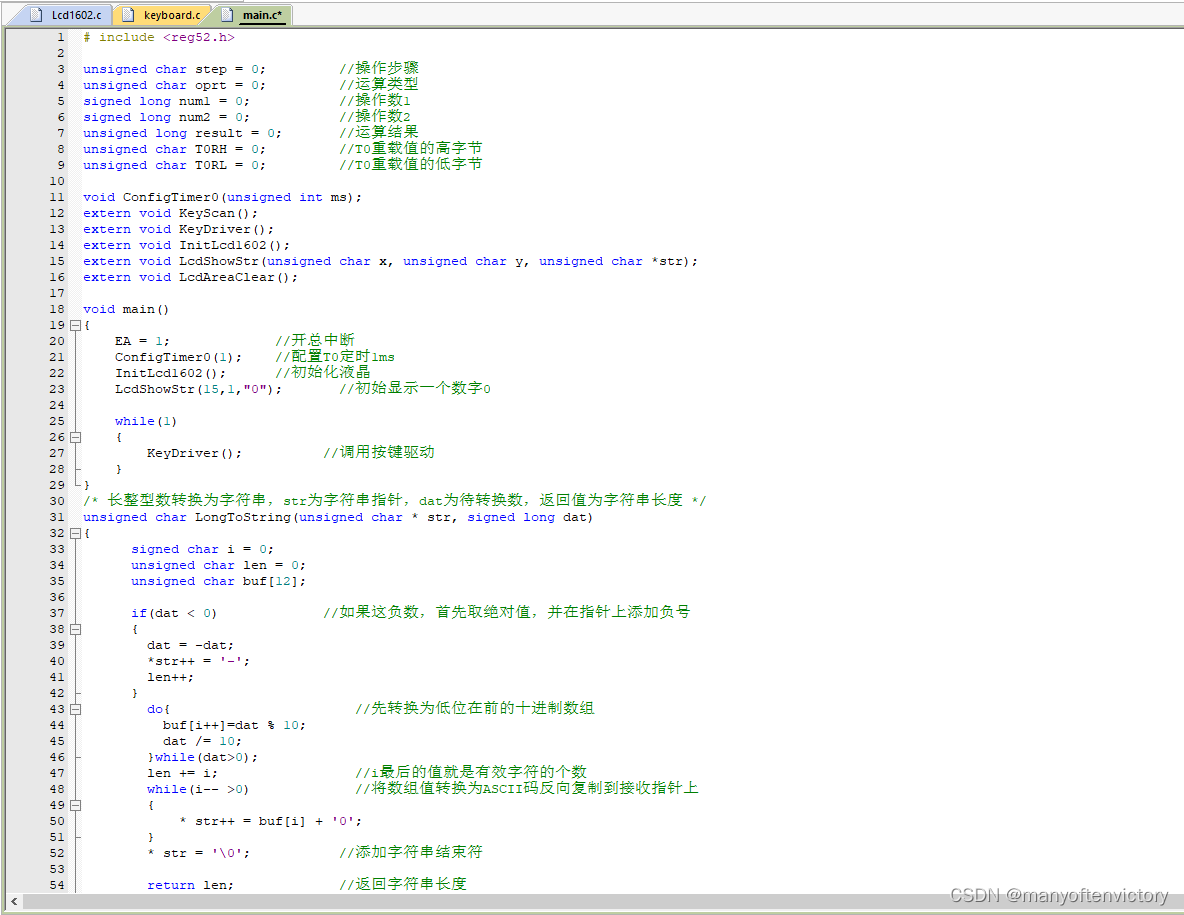
Task: Click on 'ConfigTimer0(1);' call
Action: tap(178, 357)
